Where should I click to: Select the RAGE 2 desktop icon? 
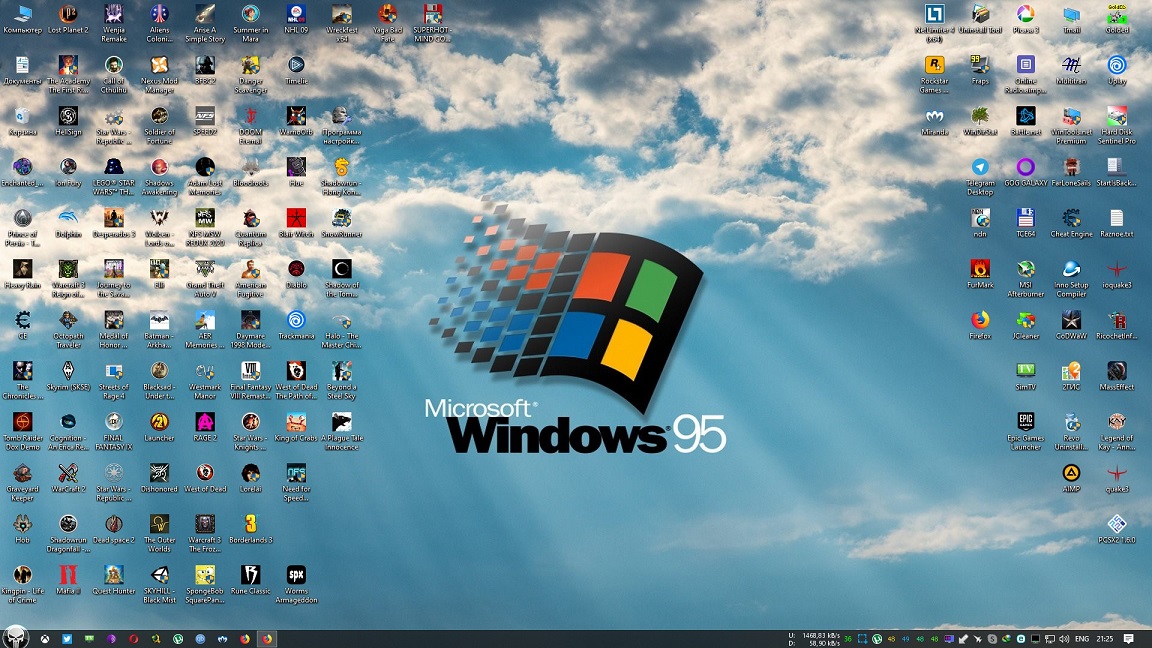205,425
